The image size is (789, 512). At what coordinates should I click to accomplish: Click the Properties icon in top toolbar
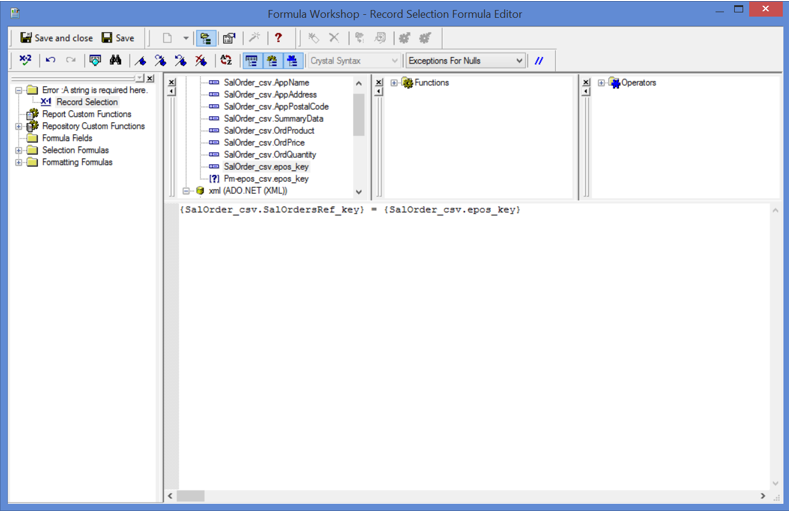pyautogui.click(x=229, y=38)
